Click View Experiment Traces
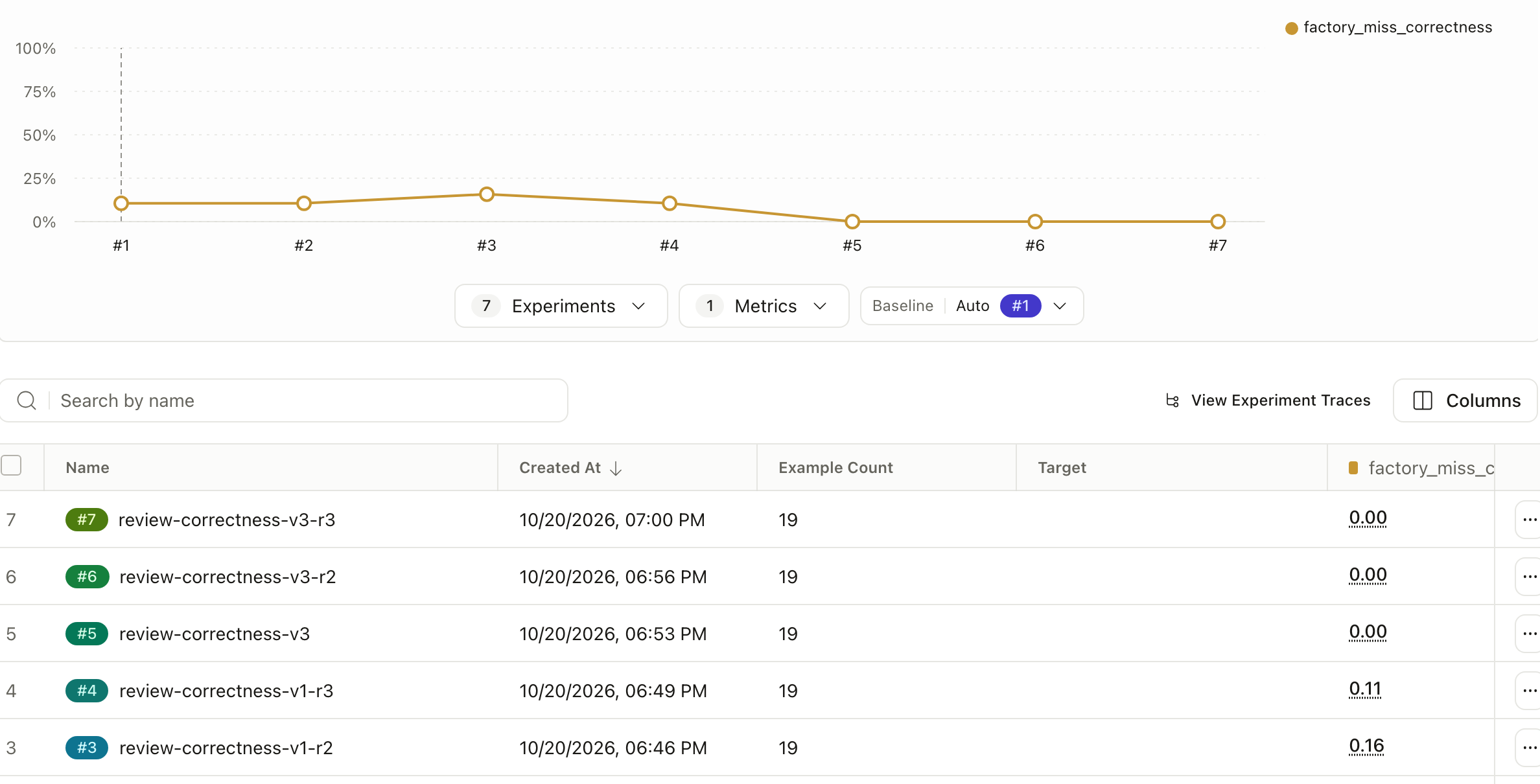This screenshot has height=784, width=1540. pyautogui.click(x=1268, y=400)
